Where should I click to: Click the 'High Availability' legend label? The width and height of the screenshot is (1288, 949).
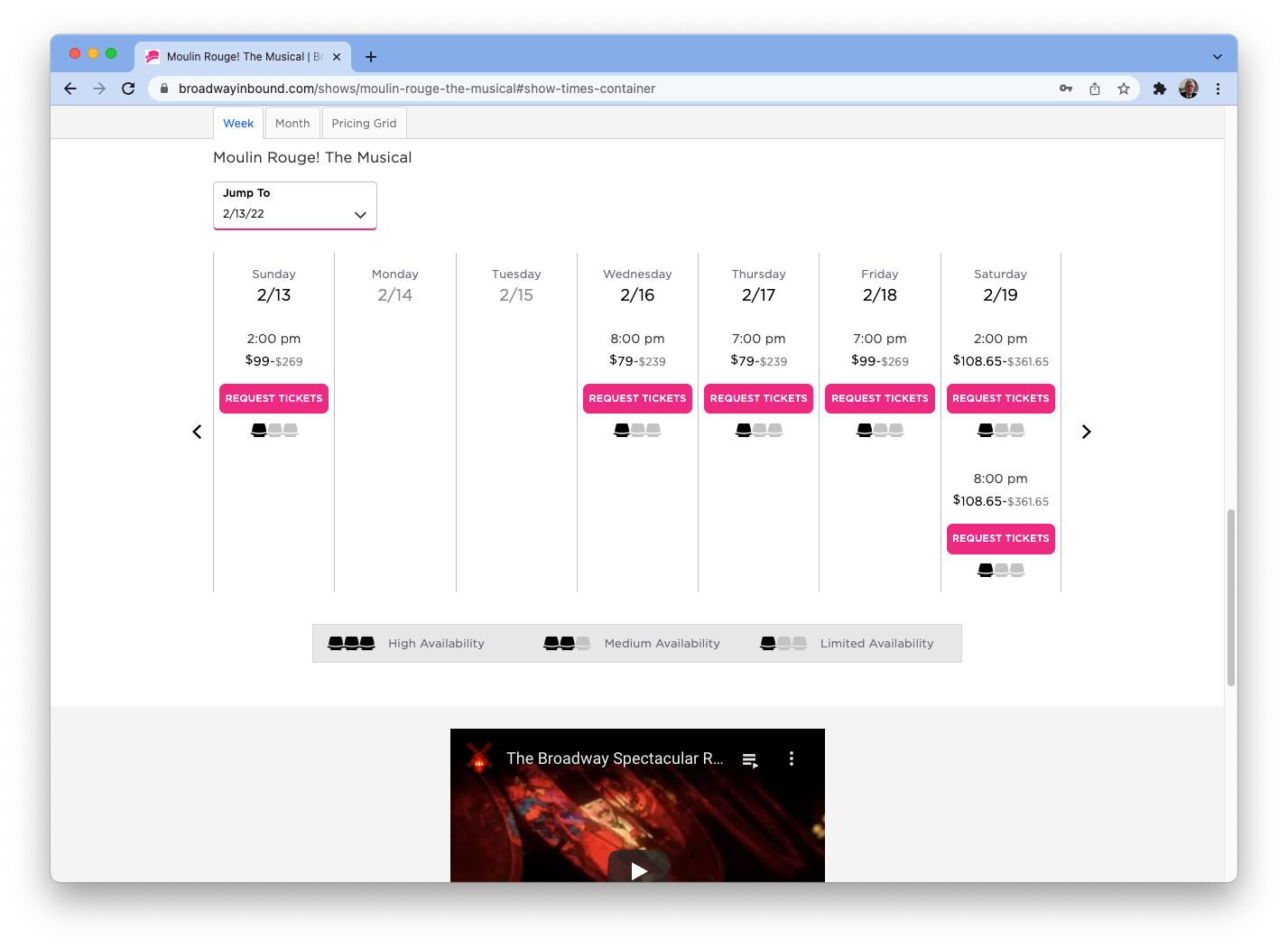click(437, 644)
